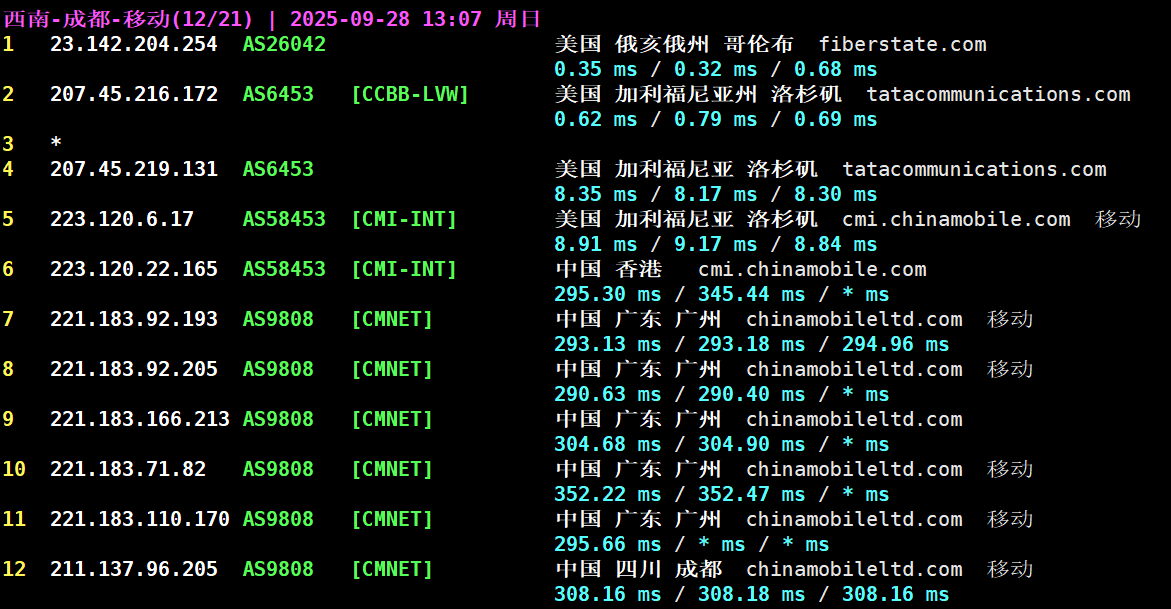Select hop 4 tatacommunications.com hostname
The width and height of the screenshot is (1171, 609).
(x=975, y=169)
